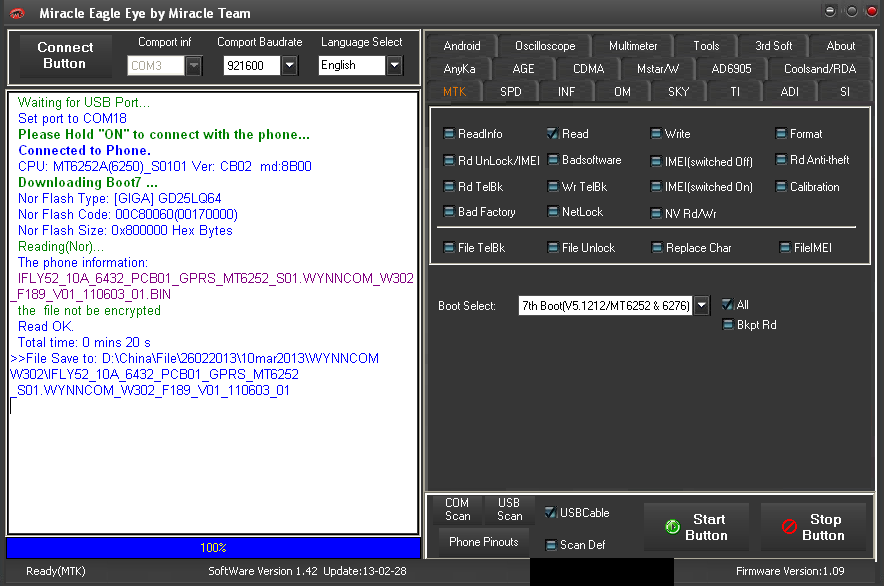Image resolution: width=884 pixels, height=586 pixels.
Task: Switch to the SPD tab
Action: point(511,91)
